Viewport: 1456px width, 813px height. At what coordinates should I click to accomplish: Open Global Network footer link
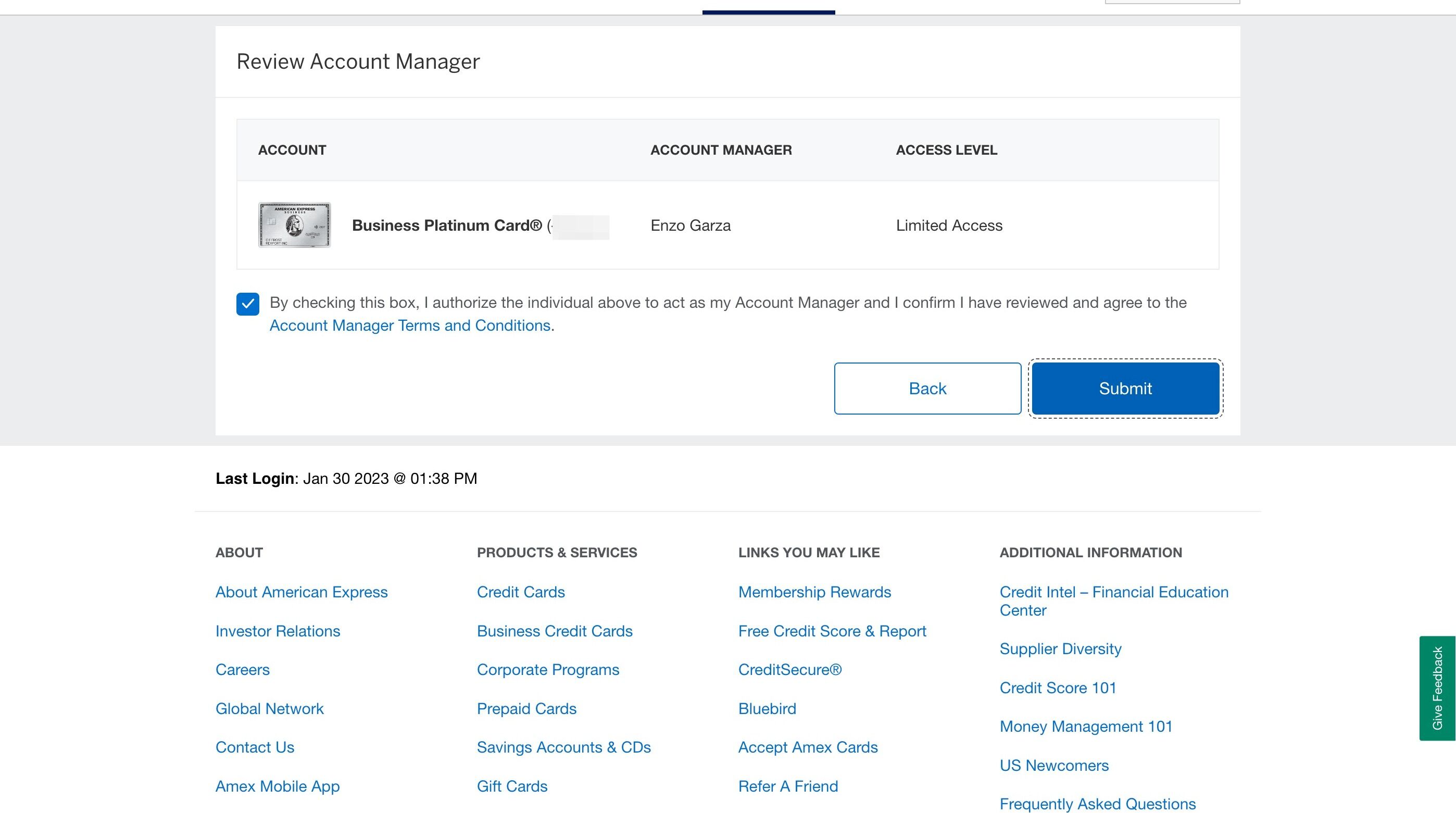[x=270, y=708]
